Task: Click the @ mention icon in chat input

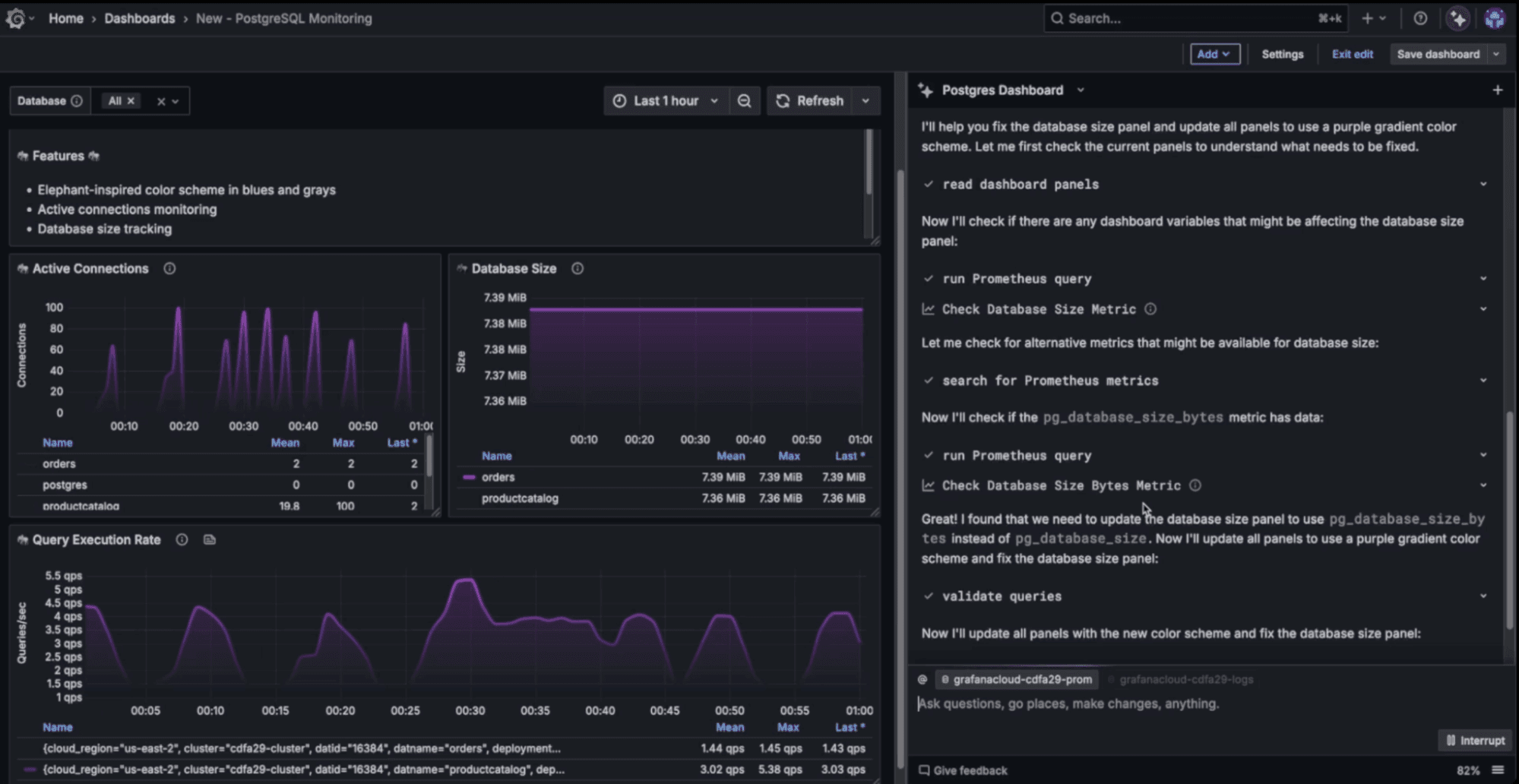Action: (x=922, y=679)
